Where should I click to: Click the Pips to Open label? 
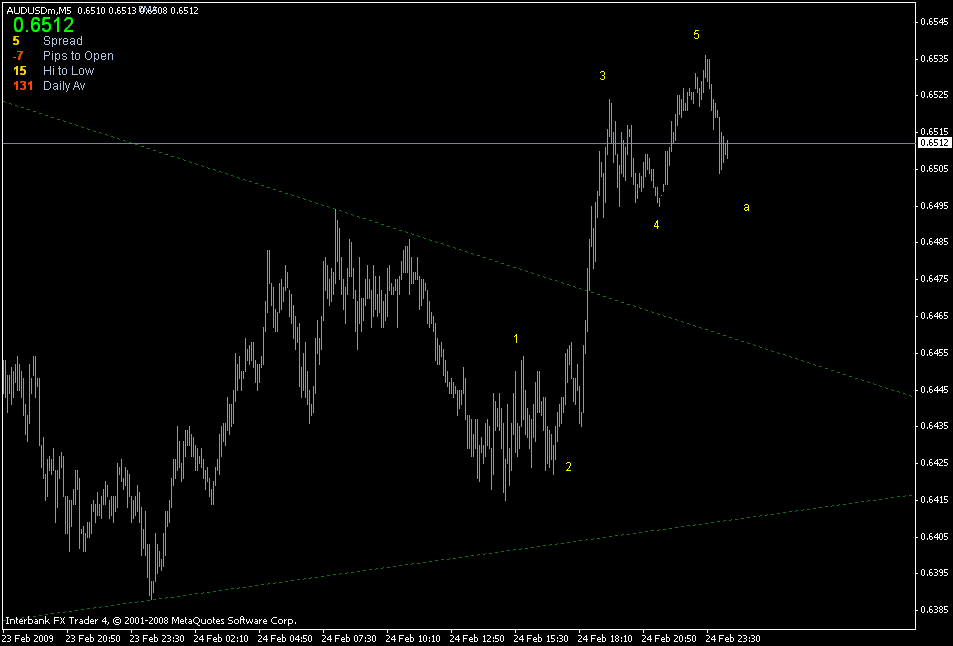tap(78, 56)
